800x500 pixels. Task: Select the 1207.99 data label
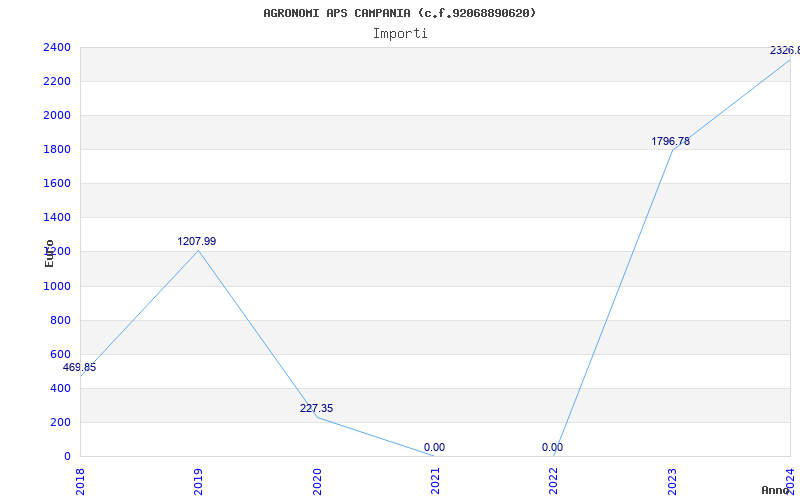pyautogui.click(x=196, y=241)
